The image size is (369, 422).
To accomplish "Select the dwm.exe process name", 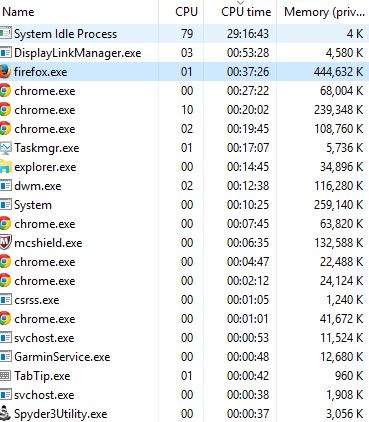I will [38, 186].
